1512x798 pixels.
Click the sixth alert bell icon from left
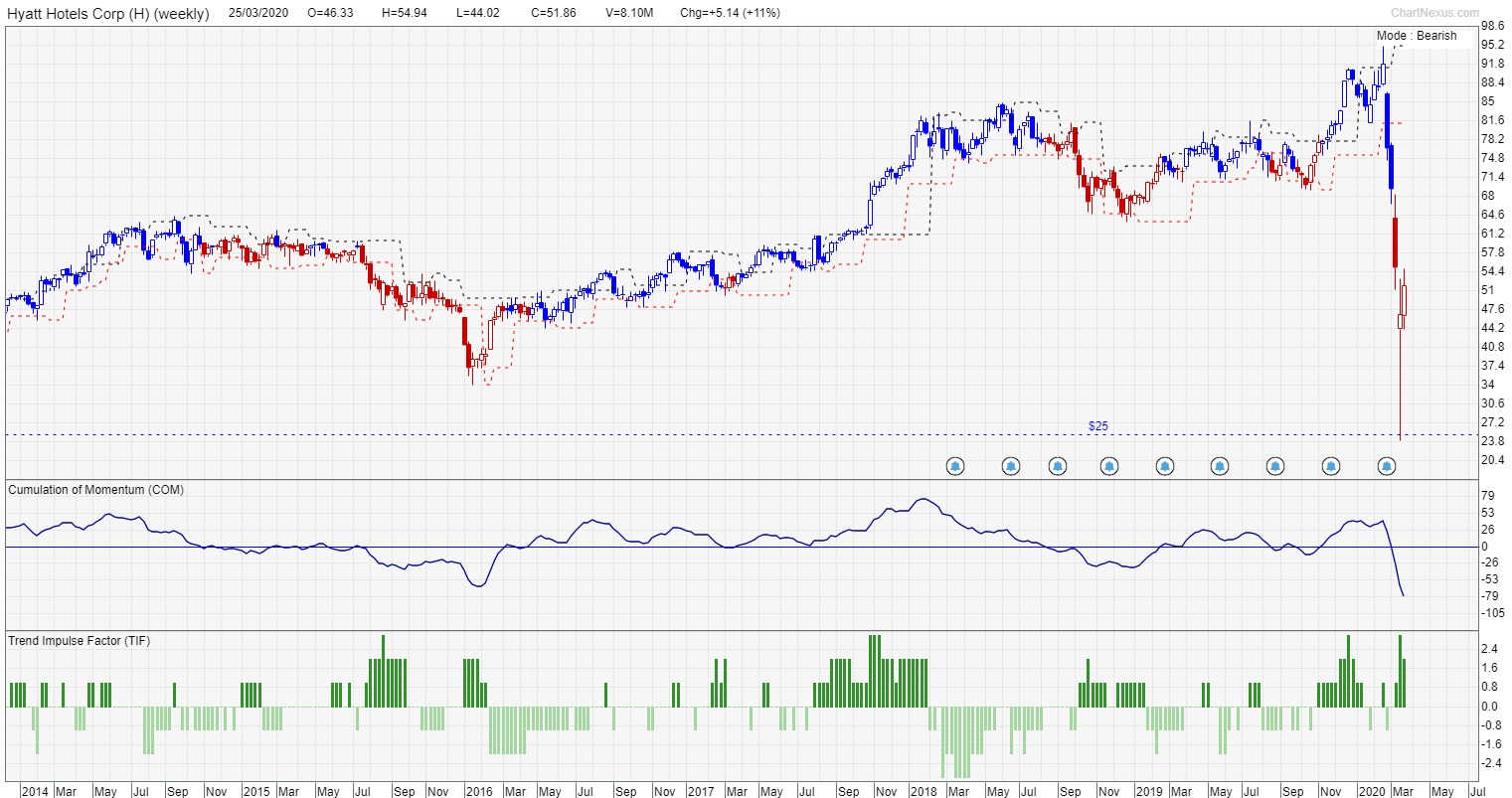[x=1220, y=465]
